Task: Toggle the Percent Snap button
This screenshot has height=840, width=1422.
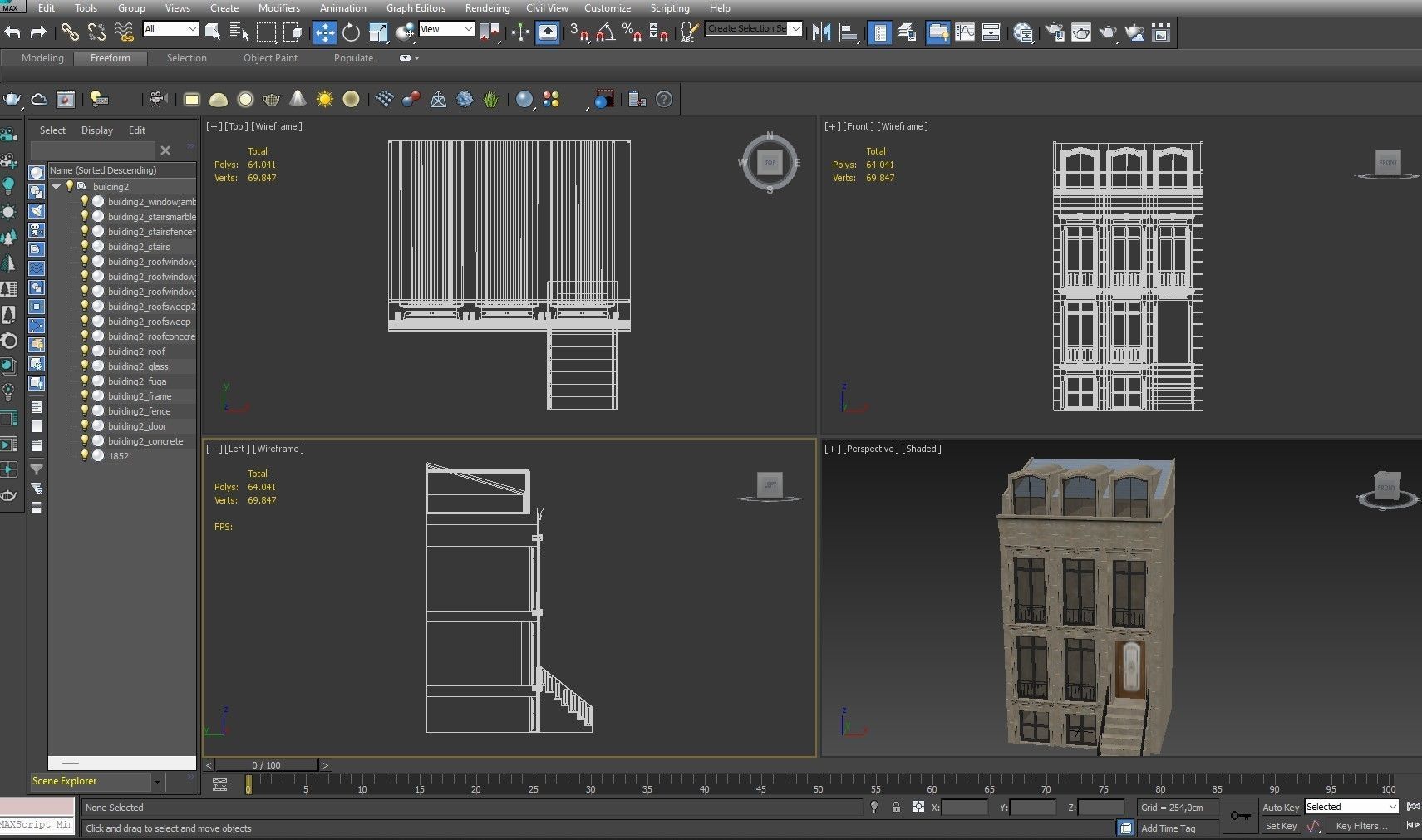Action: click(632, 32)
